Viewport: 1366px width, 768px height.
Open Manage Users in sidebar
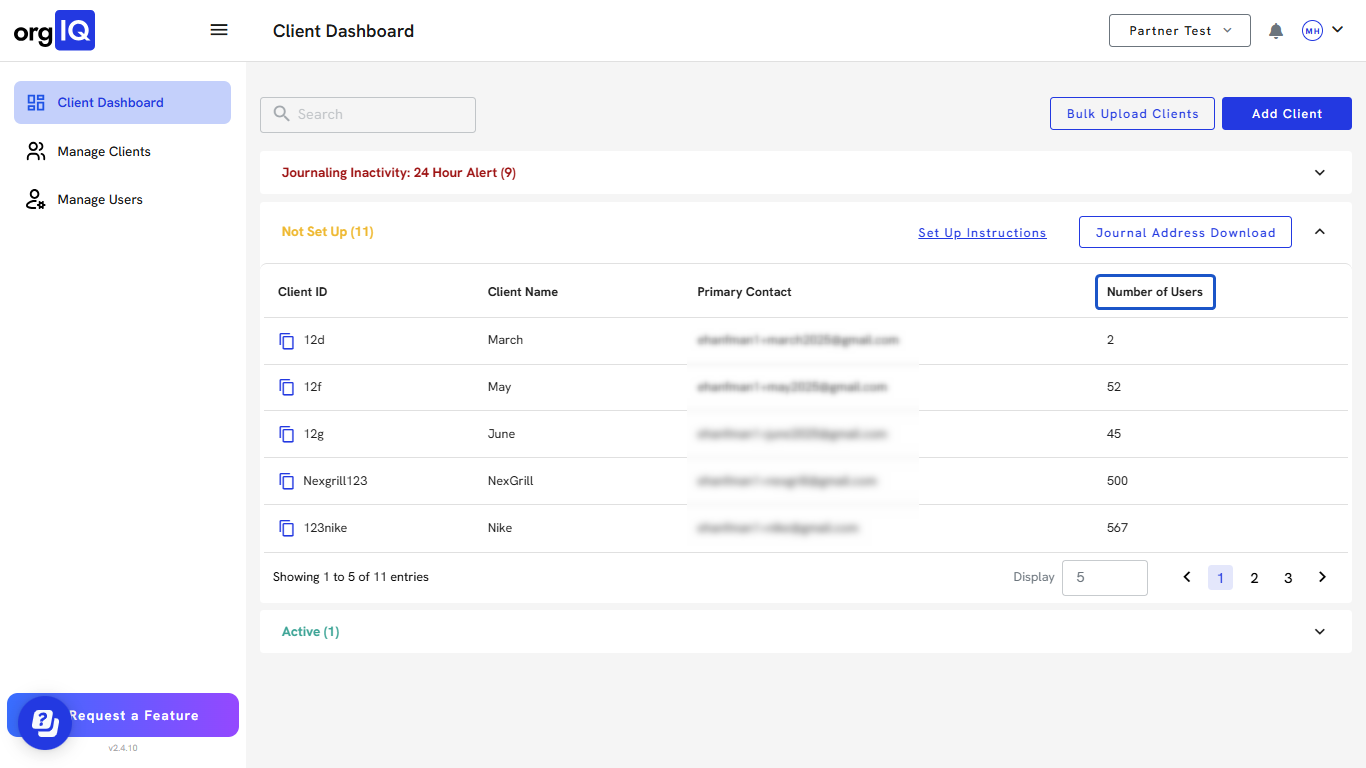click(x=100, y=200)
